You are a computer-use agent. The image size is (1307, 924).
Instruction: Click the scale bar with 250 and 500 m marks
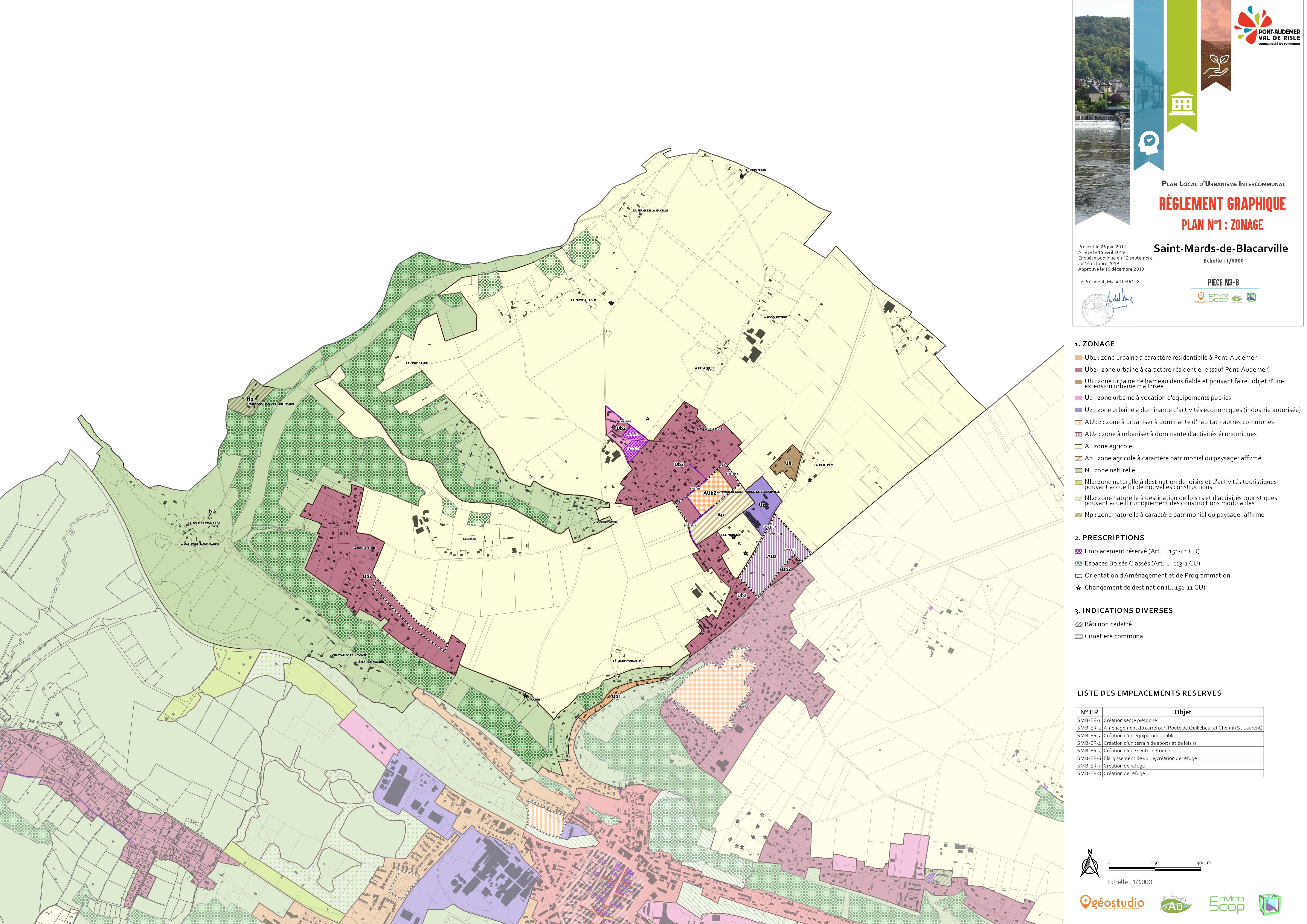click(1160, 866)
